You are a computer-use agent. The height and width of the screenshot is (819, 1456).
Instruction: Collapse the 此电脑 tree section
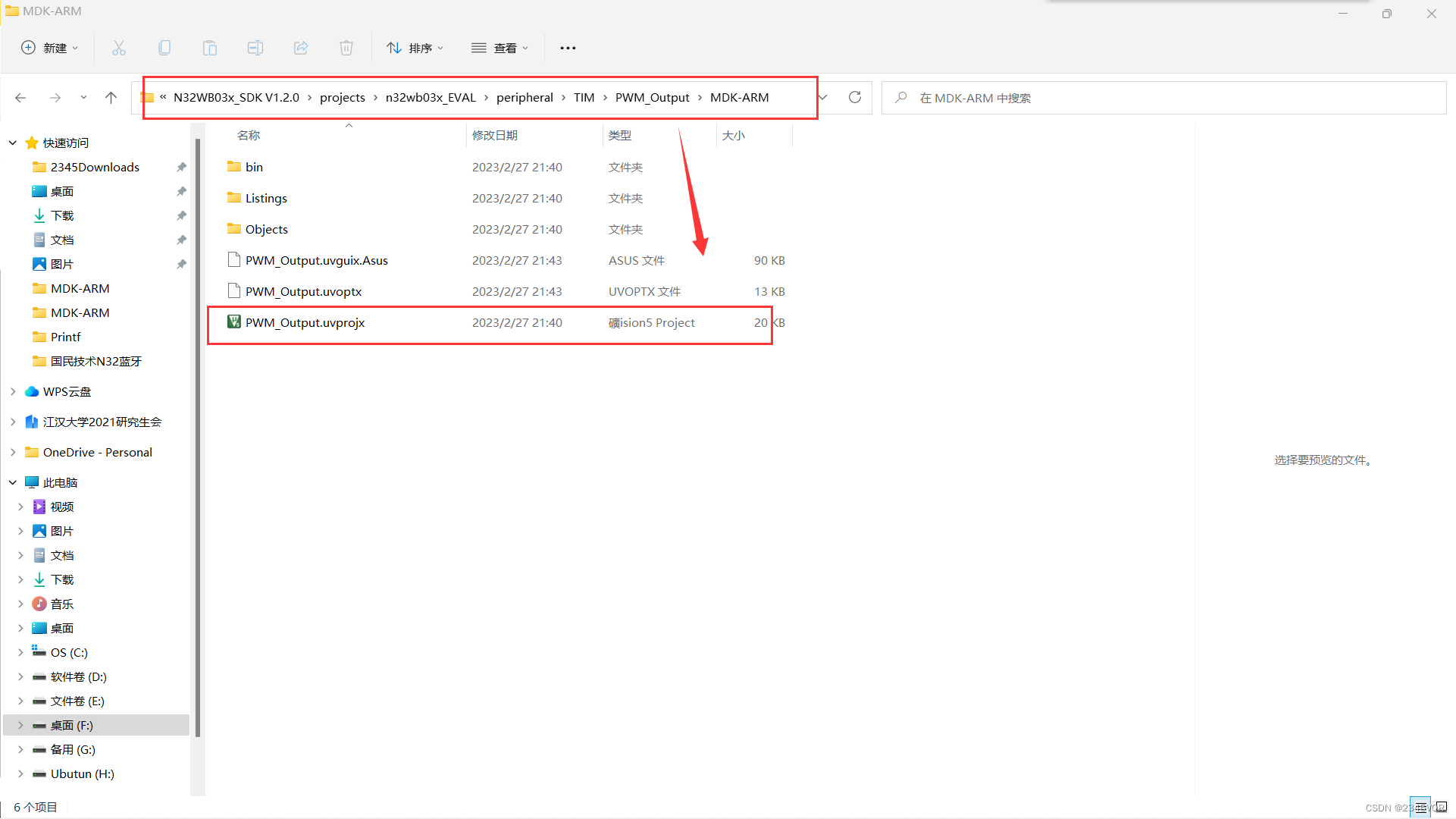pyautogui.click(x=13, y=482)
